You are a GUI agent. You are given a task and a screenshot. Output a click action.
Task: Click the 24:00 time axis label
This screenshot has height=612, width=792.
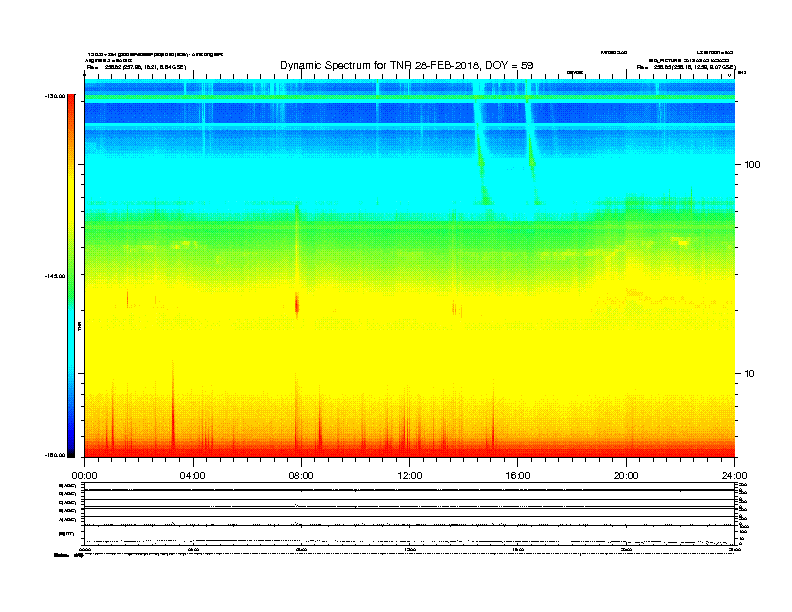click(x=734, y=475)
